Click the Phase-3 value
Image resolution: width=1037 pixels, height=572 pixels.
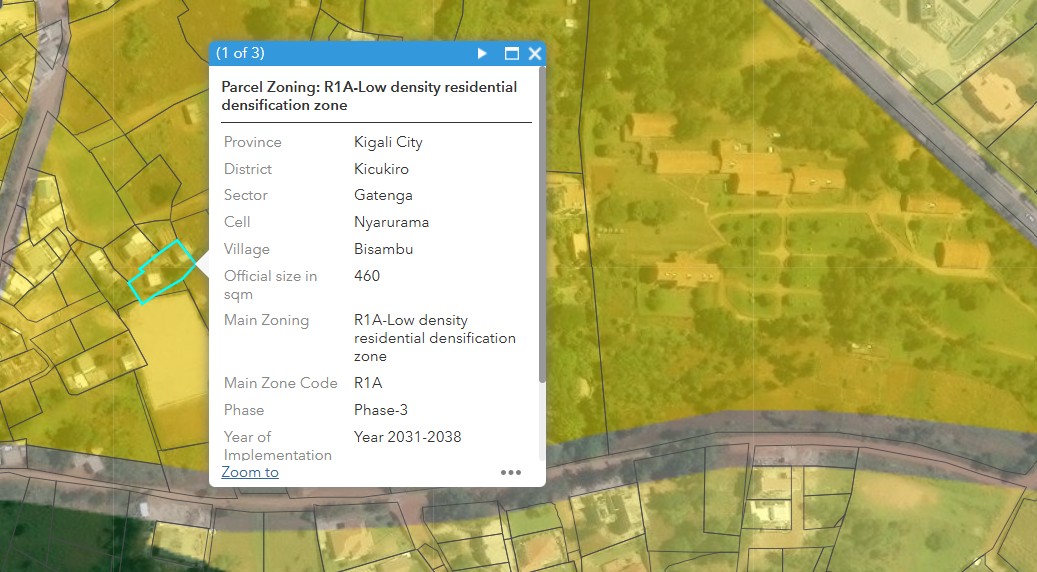pyautogui.click(x=381, y=410)
